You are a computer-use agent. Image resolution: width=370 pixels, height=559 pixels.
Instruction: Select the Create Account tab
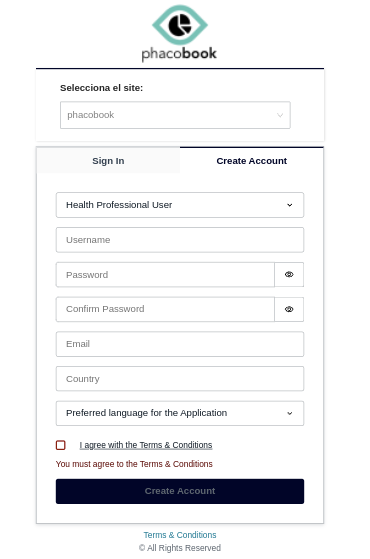pyautogui.click(x=252, y=161)
